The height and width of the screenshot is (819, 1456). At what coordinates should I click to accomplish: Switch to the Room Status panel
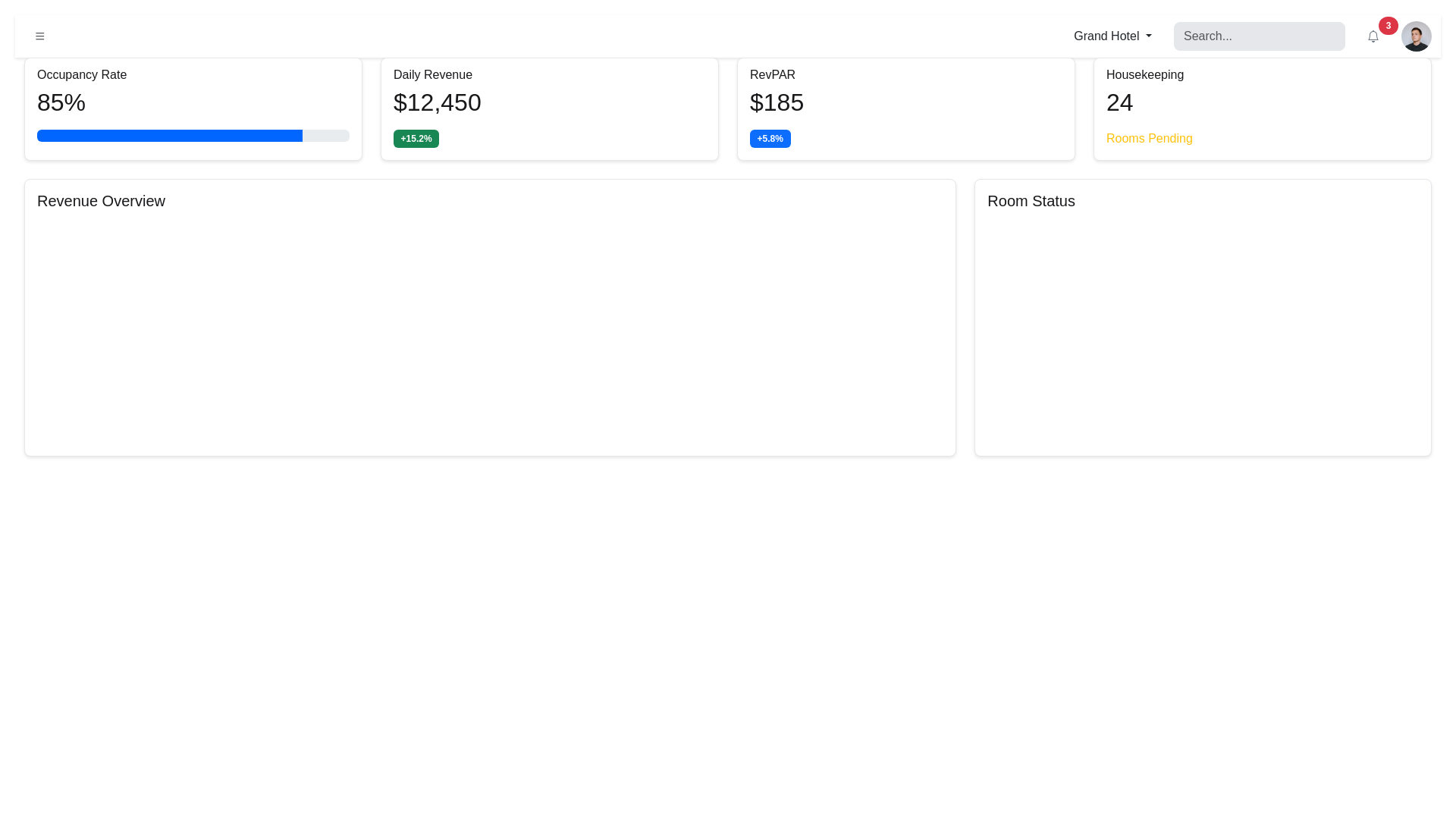tap(1031, 201)
